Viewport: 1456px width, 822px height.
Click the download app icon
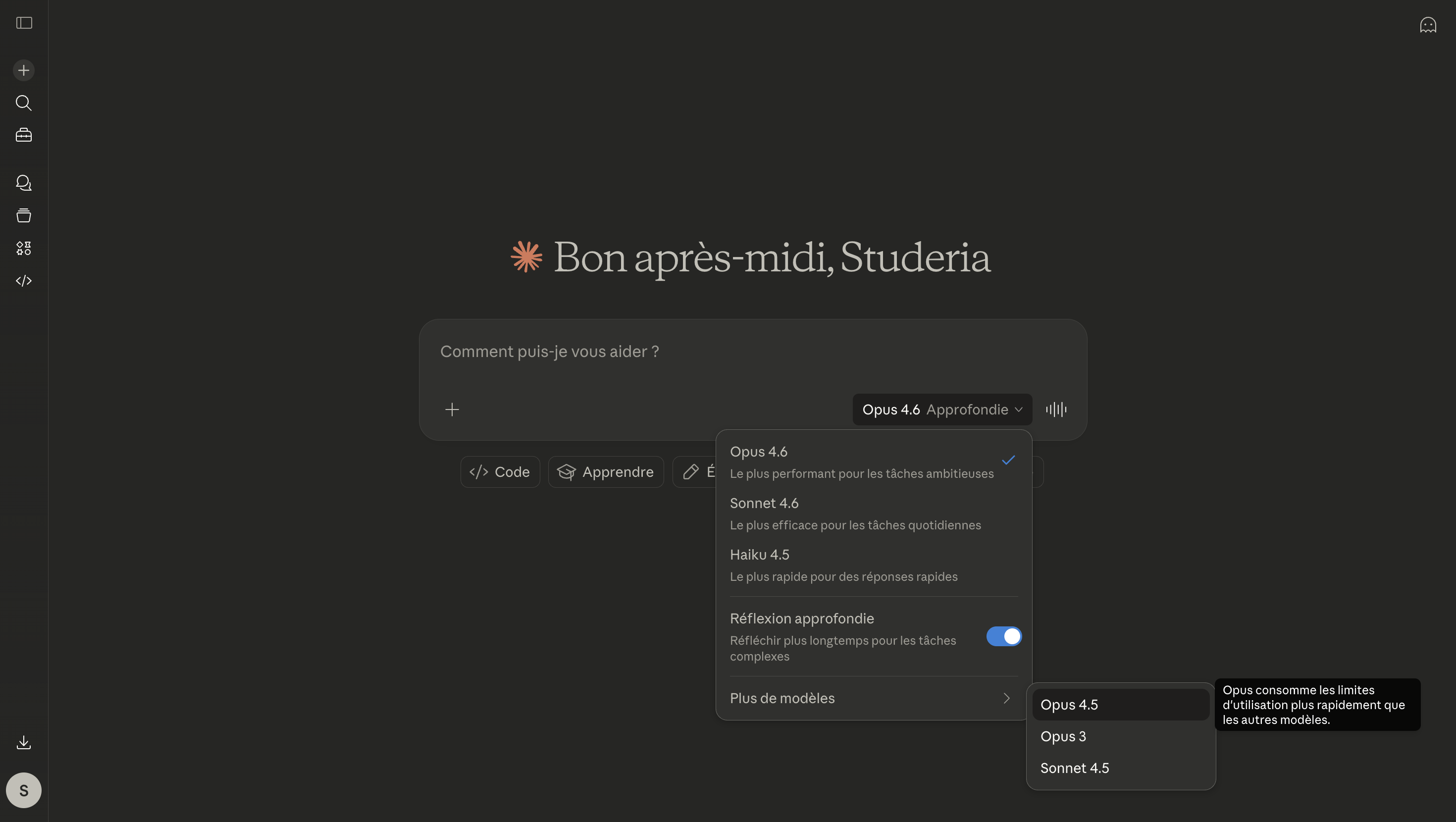point(24,742)
